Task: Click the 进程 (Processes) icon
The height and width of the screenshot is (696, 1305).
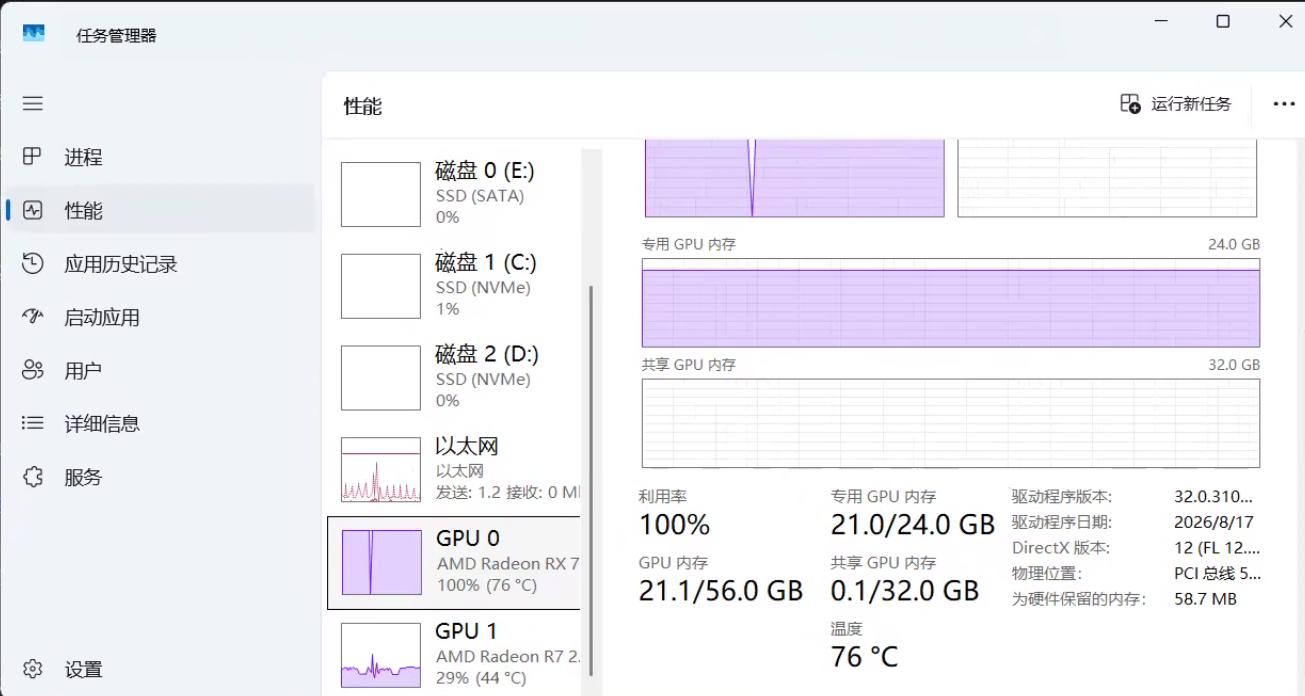Action: (x=33, y=157)
